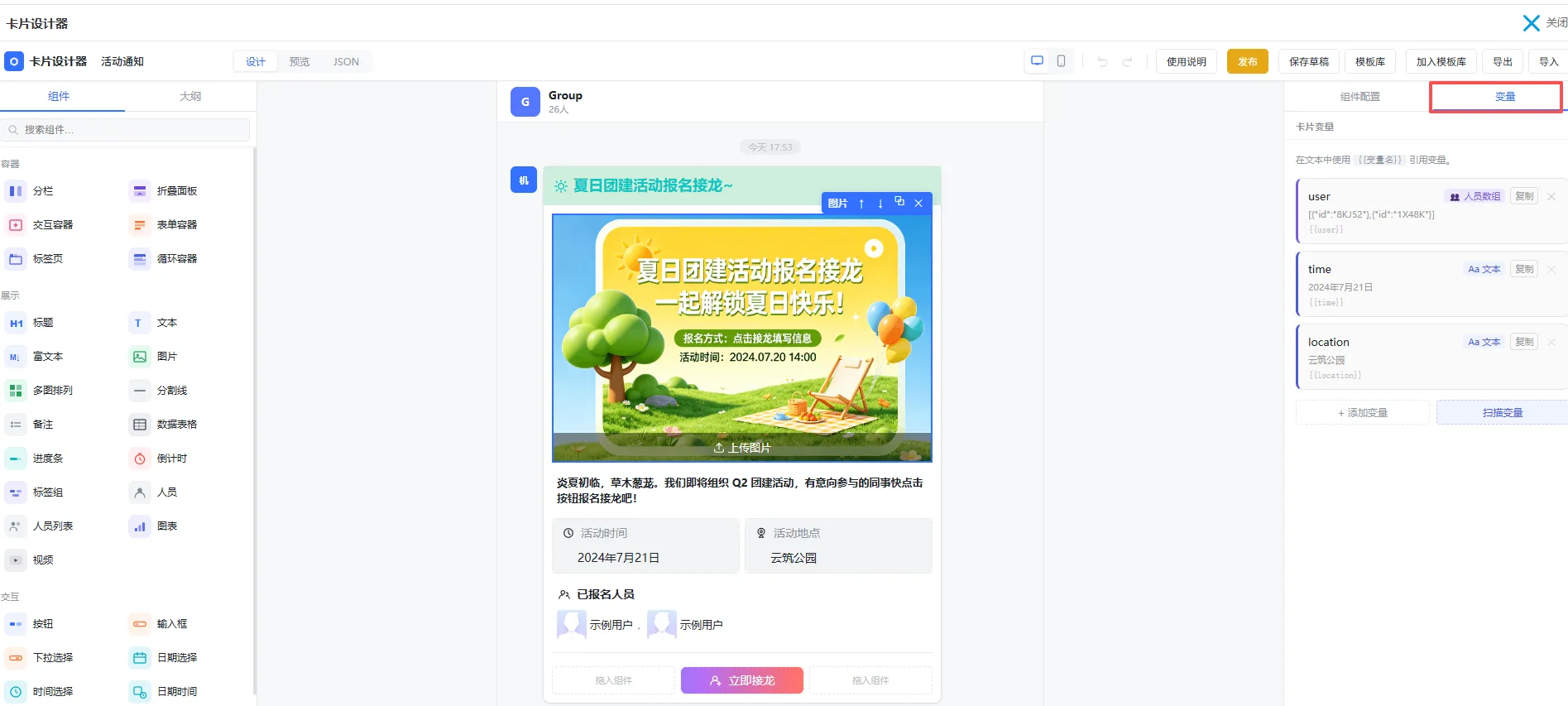Close the card designer with 关闭
The width and height of the screenshot is (1568, 706).
(1545, 23)
